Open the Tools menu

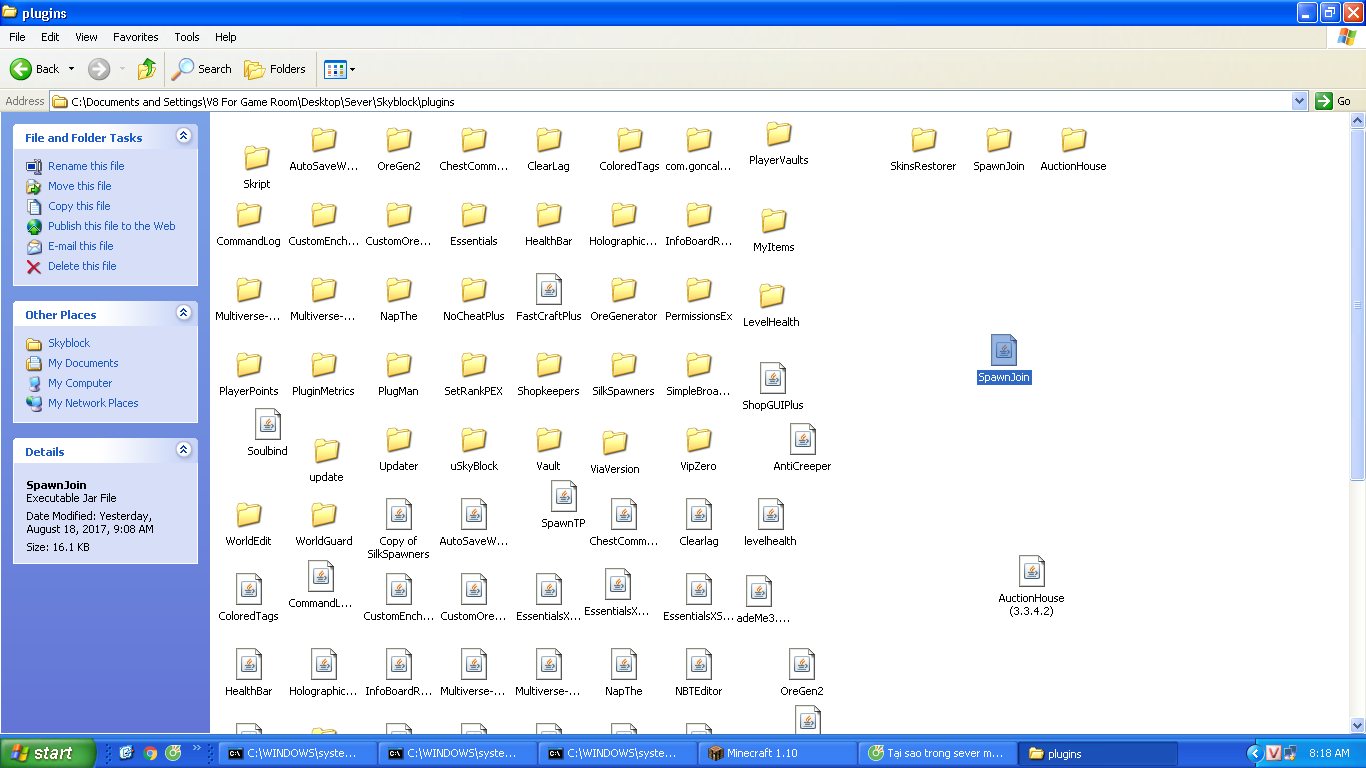[x=187, y=37]
